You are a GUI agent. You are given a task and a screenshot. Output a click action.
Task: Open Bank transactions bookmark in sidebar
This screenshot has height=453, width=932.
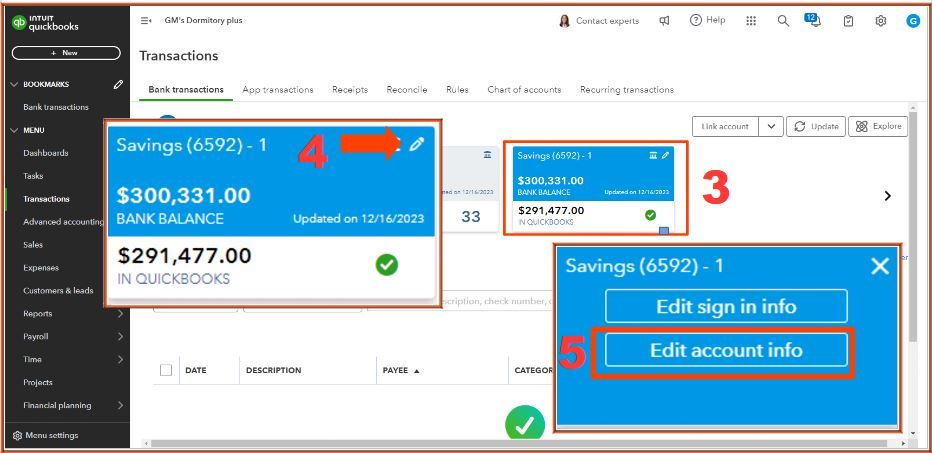click(x=56, y=107)
